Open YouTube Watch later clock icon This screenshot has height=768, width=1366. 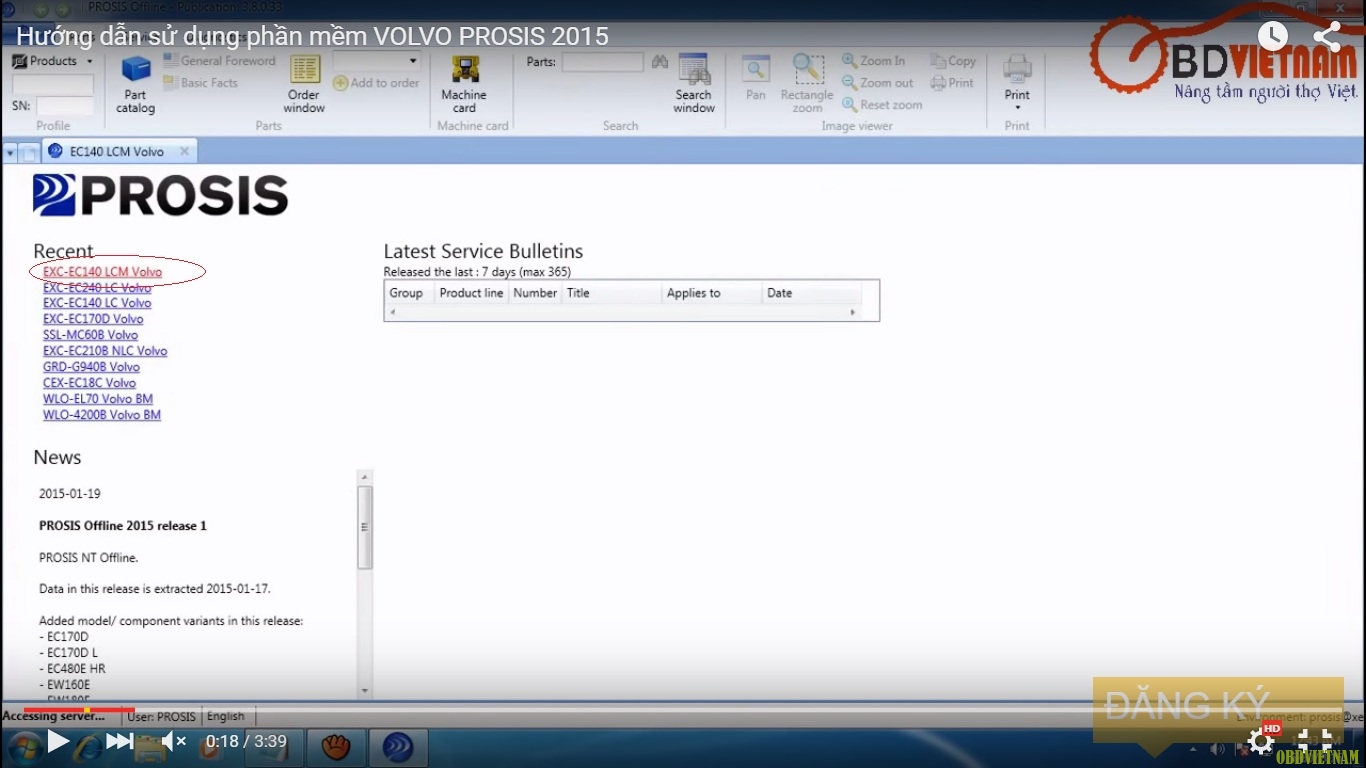coord(1272,37)
